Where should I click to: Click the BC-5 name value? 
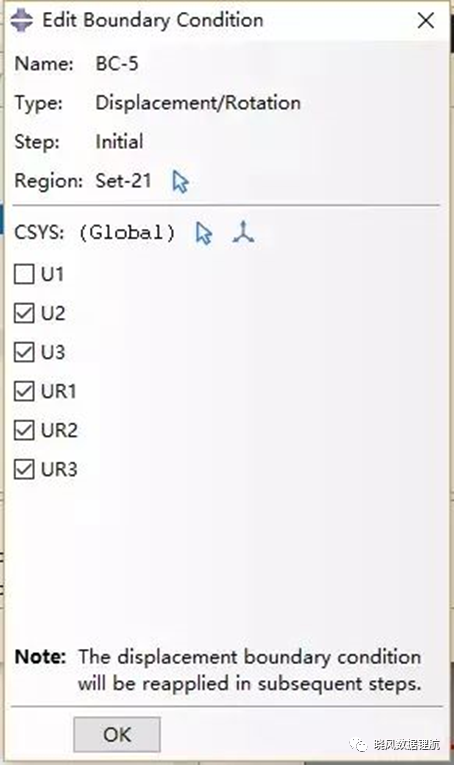117,64
